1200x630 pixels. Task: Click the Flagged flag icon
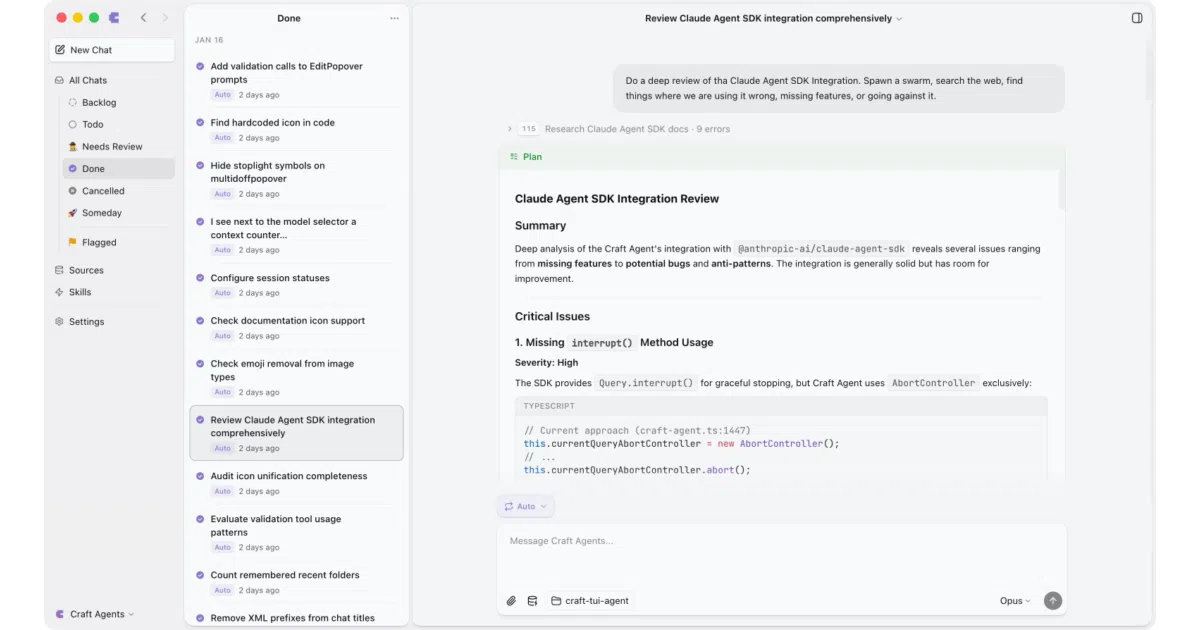click(x=72, y=242)
